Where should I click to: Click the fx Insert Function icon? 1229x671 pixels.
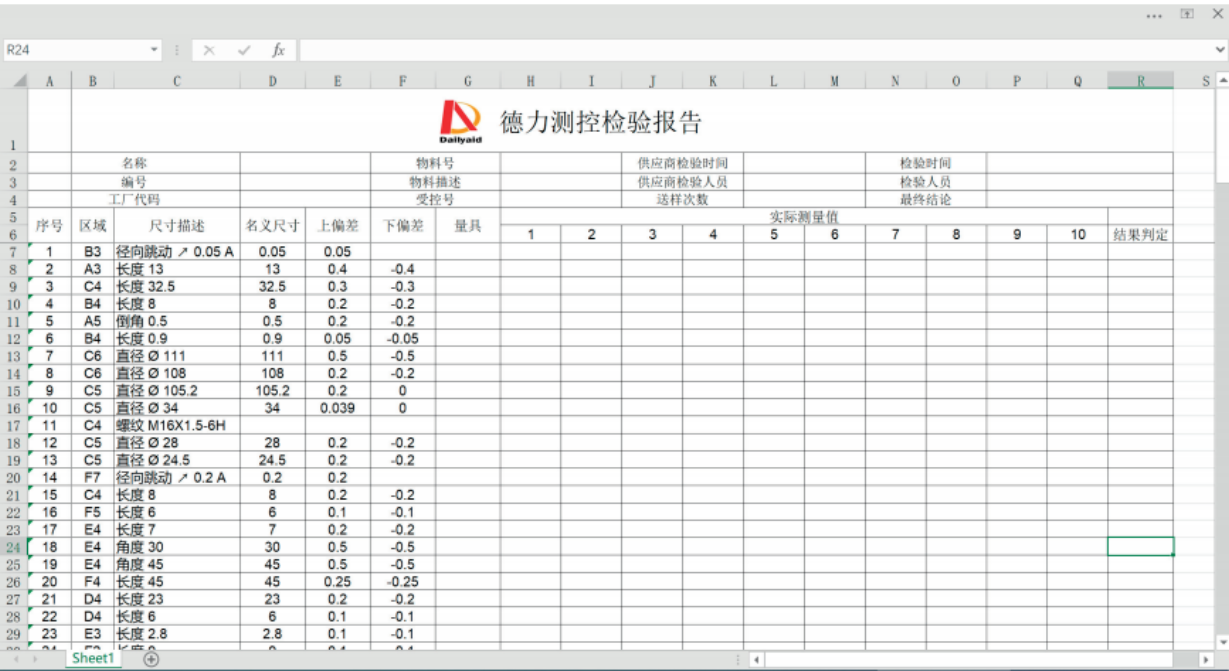click(x=278, y=48)
